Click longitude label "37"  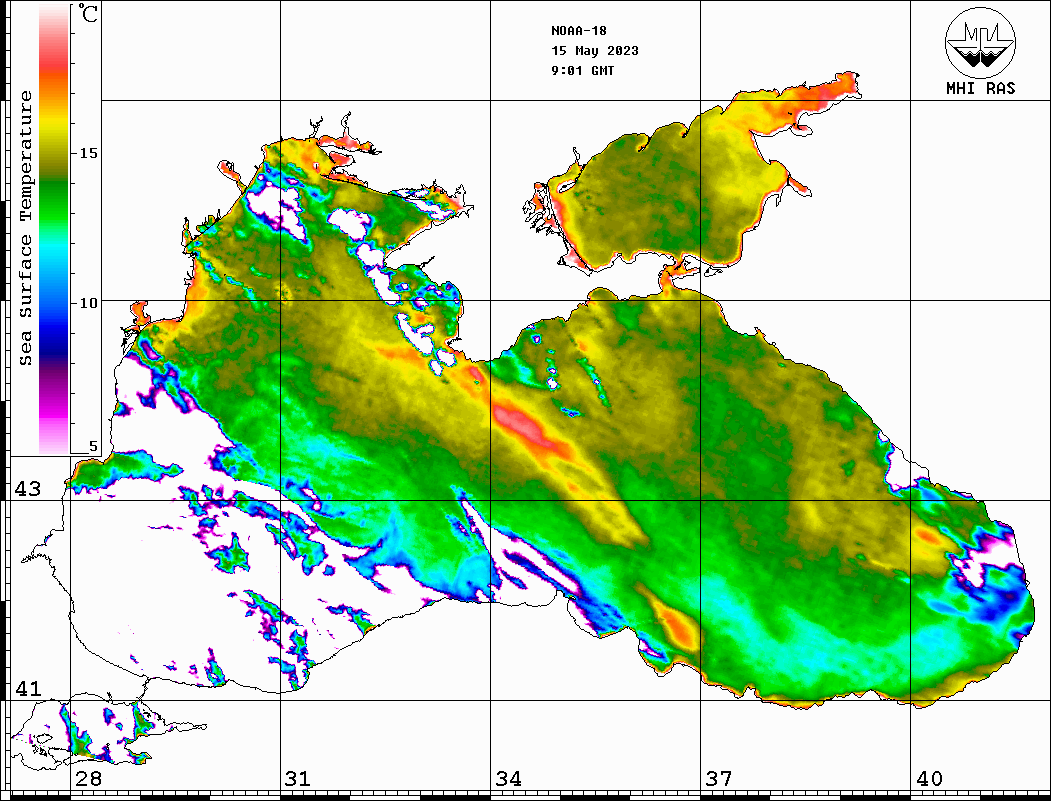tap(719, 779)
